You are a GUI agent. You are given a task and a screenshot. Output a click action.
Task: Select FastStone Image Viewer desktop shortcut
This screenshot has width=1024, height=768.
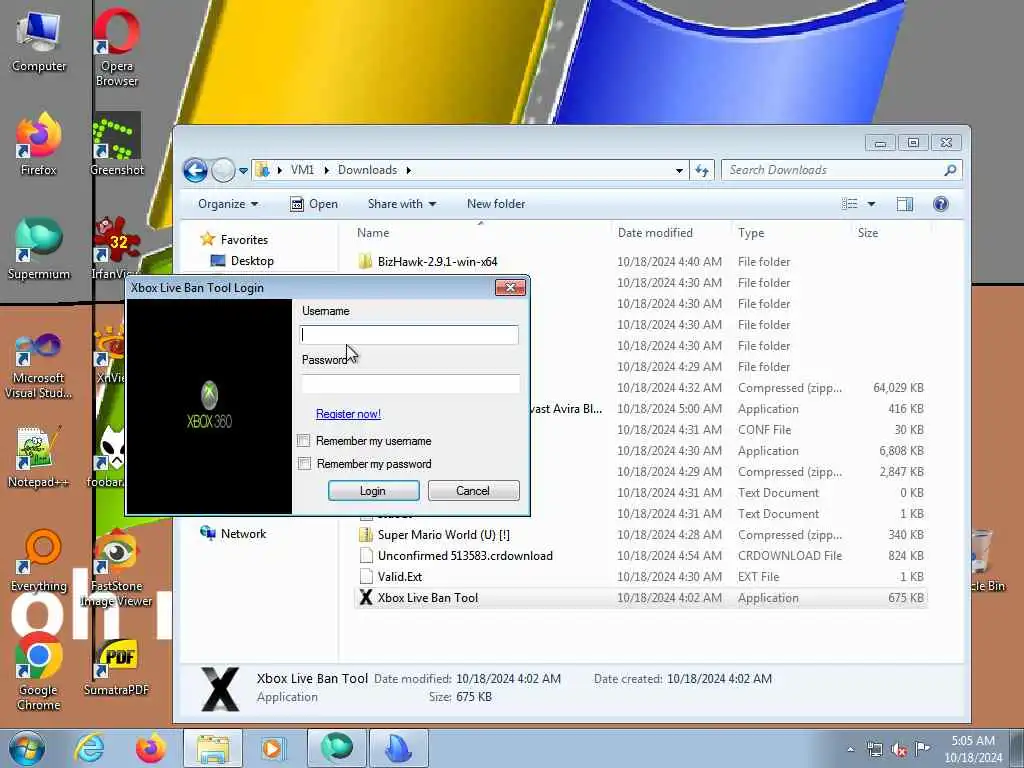click(116, 569)
